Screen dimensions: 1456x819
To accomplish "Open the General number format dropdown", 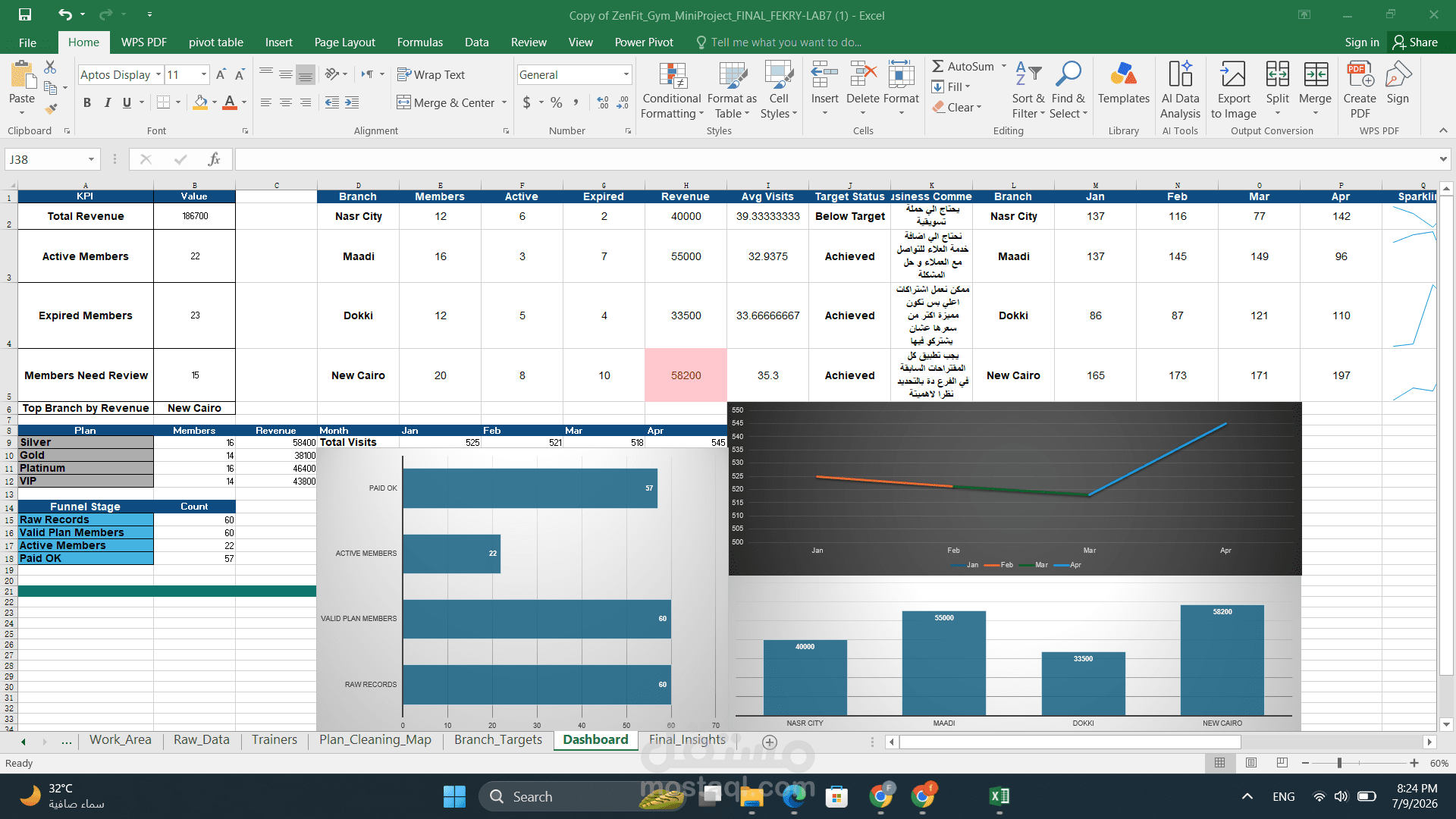I will [x=626, y=74].
